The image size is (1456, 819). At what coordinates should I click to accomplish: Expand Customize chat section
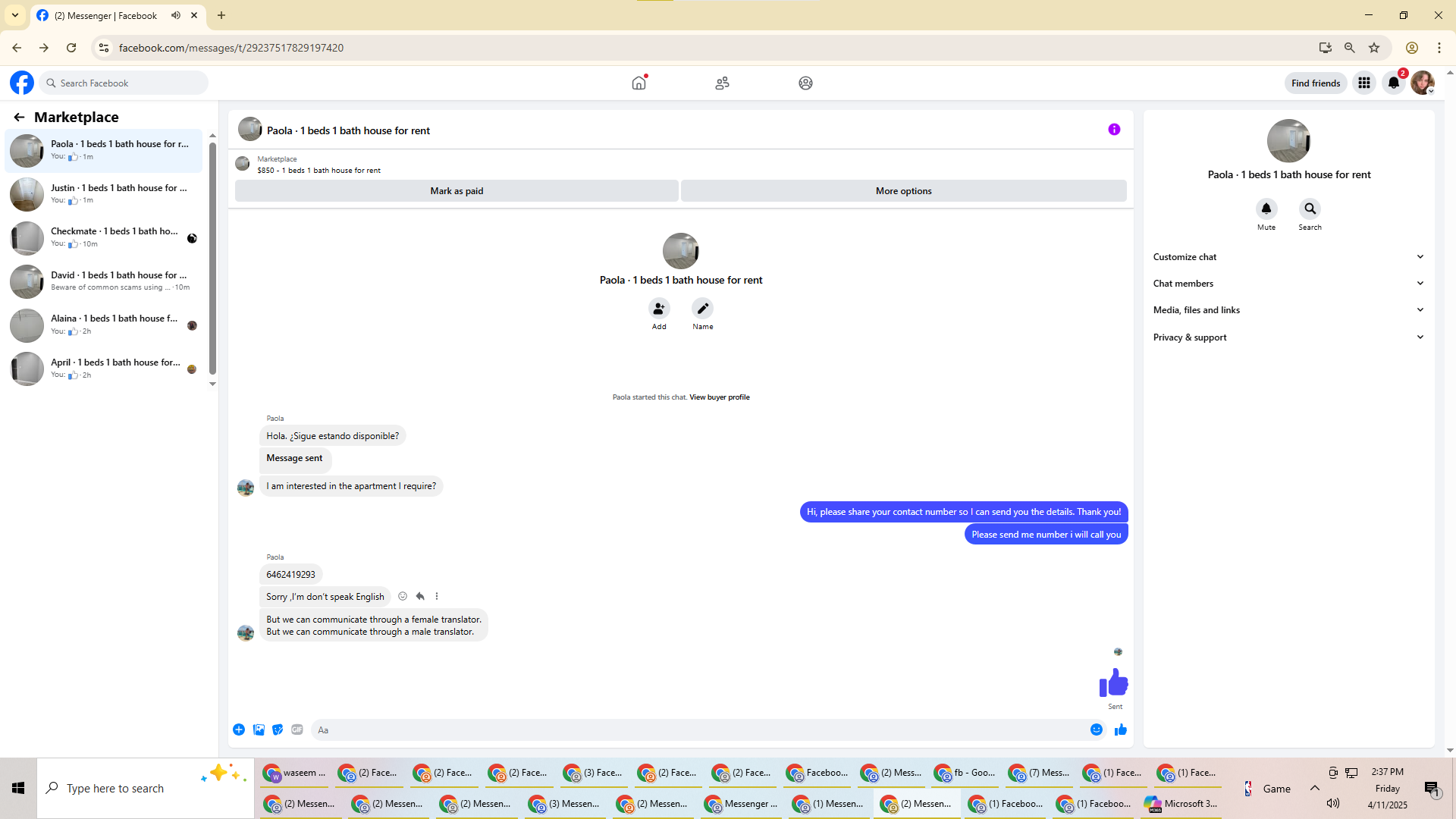1288,257
